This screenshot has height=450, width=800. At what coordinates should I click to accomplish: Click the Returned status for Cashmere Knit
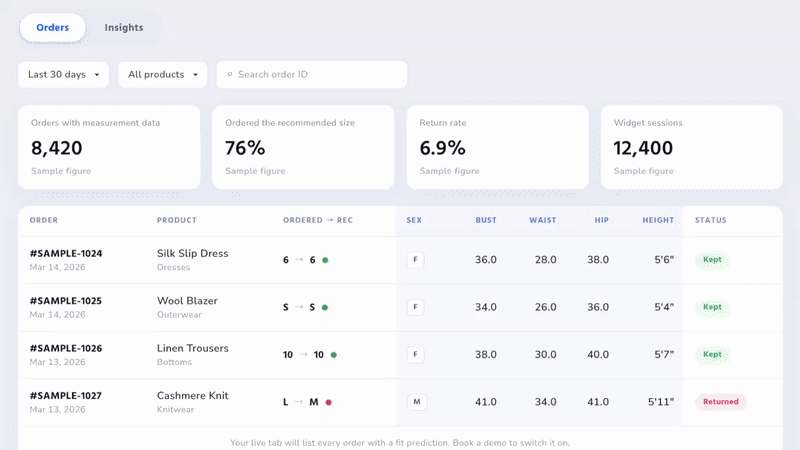721,402
